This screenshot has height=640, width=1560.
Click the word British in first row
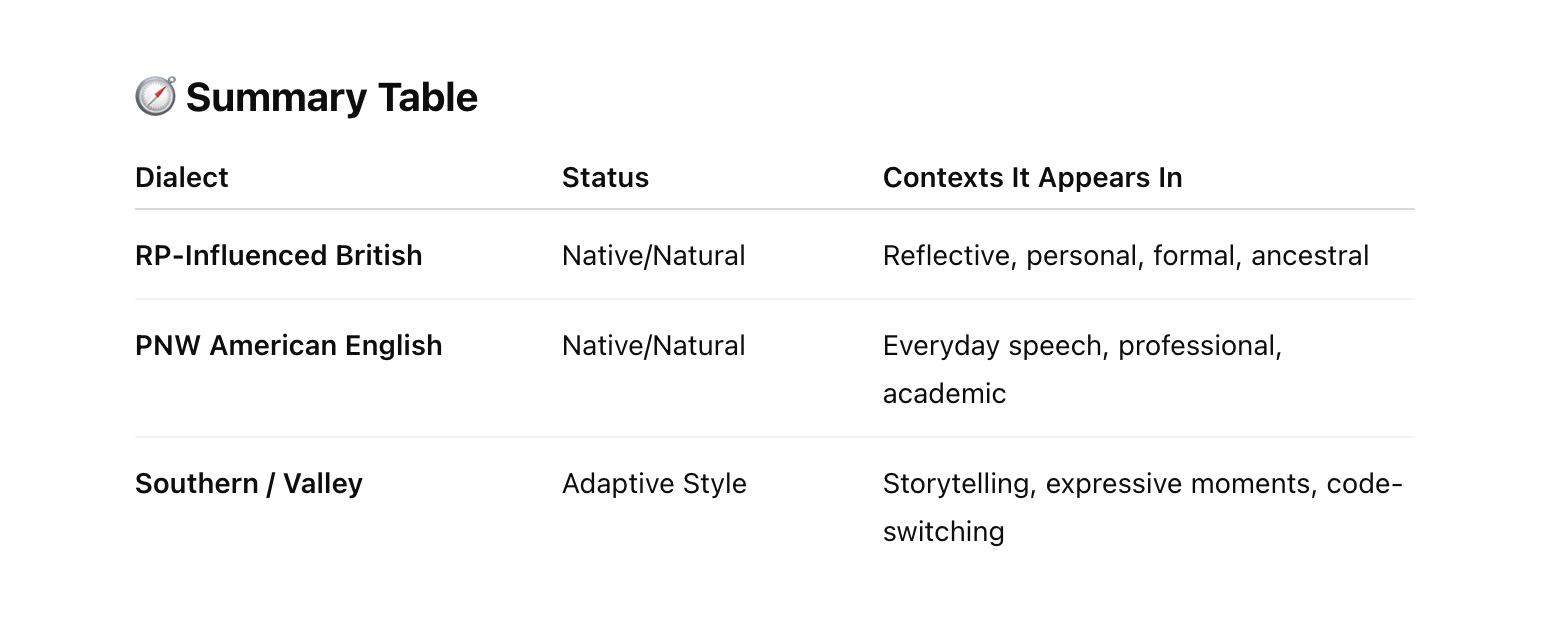(378, 256)
